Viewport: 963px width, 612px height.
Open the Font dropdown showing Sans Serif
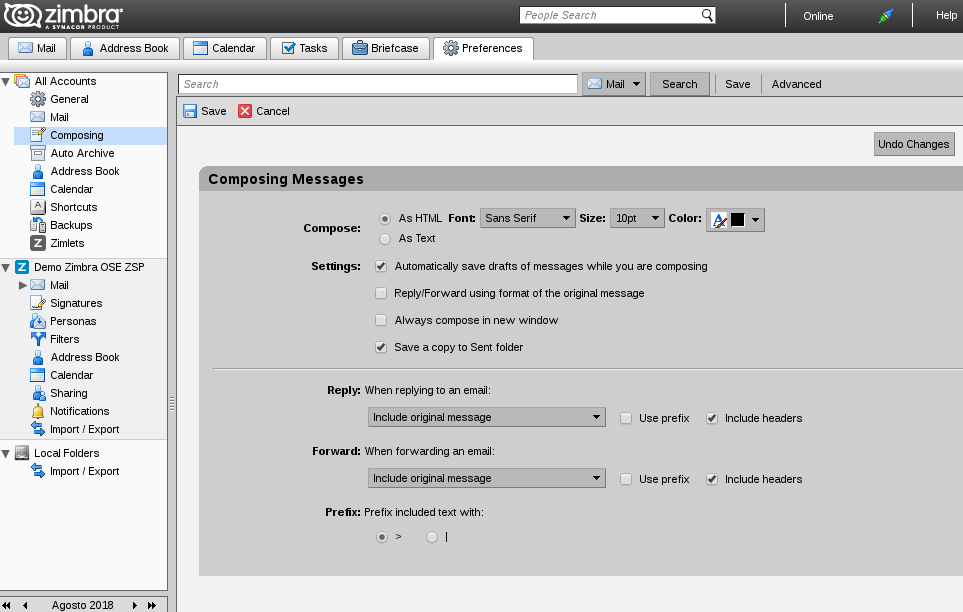pos(528,218)
